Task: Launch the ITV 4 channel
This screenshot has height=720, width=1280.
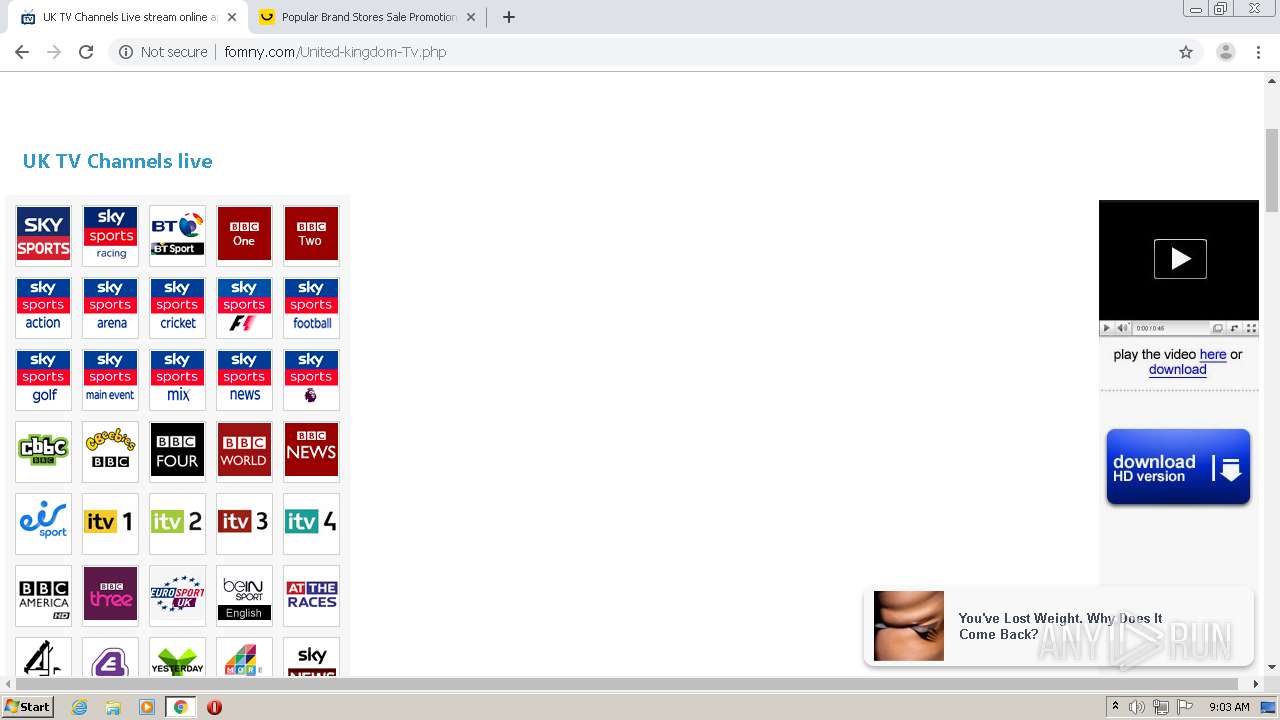Action: [x=311, y=524]
